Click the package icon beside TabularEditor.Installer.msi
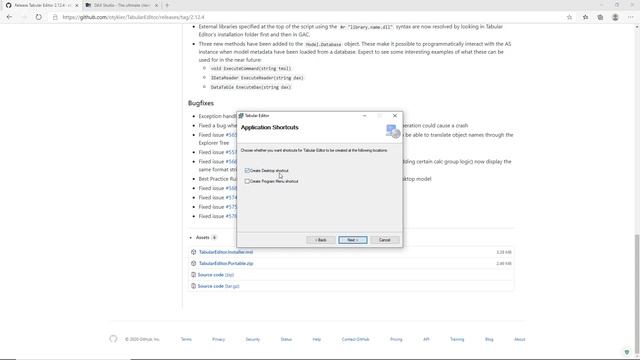The height and width of the screenshot is (360, 640). tap(193, 252)
